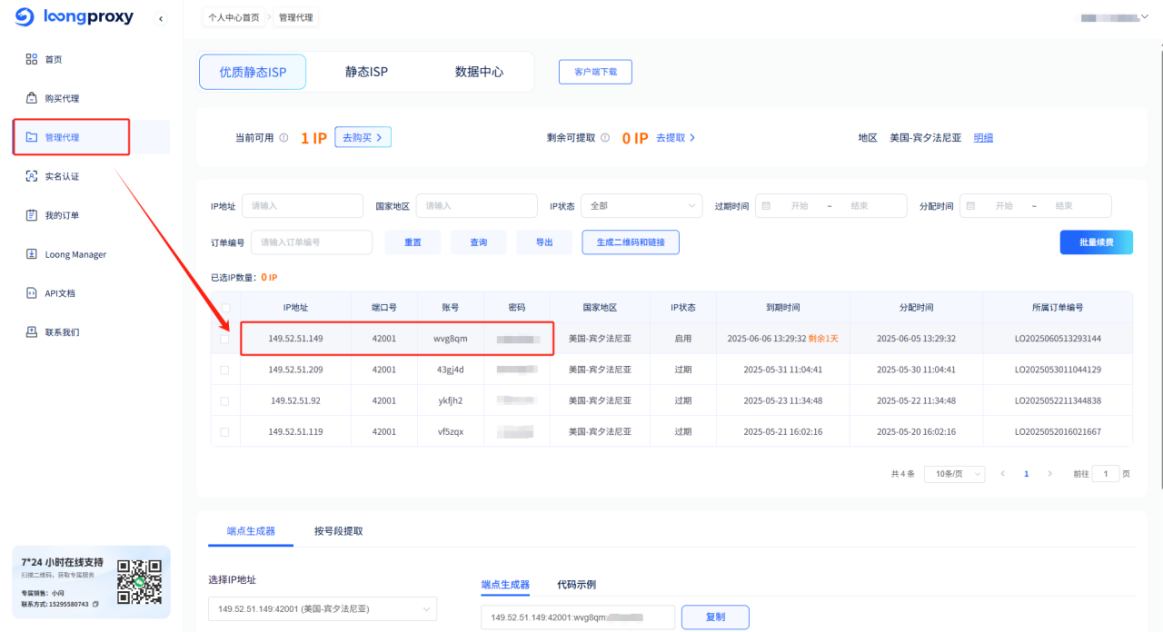
Task: Click the 客户端下载 button
Action: pyautogui.click(x=596, y=72)
